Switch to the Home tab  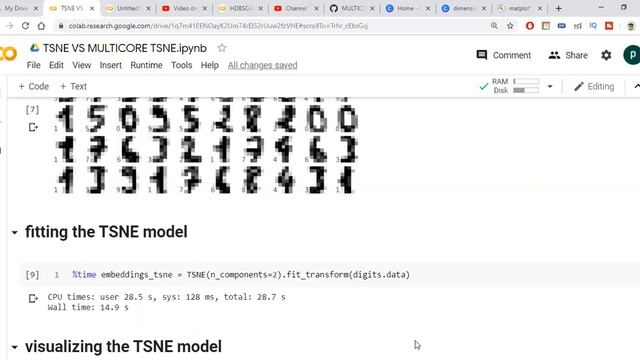pyautogui.click(x=408, y=8)
